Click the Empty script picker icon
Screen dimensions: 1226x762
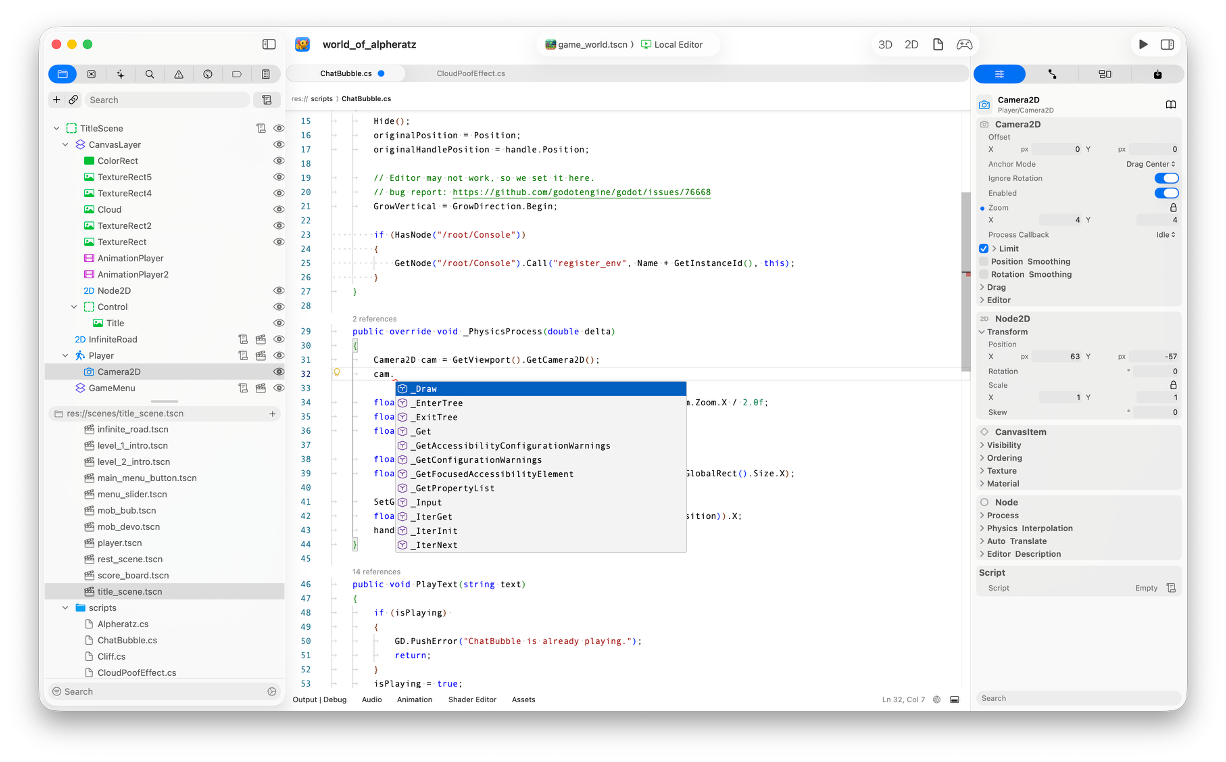(1171, 588)
